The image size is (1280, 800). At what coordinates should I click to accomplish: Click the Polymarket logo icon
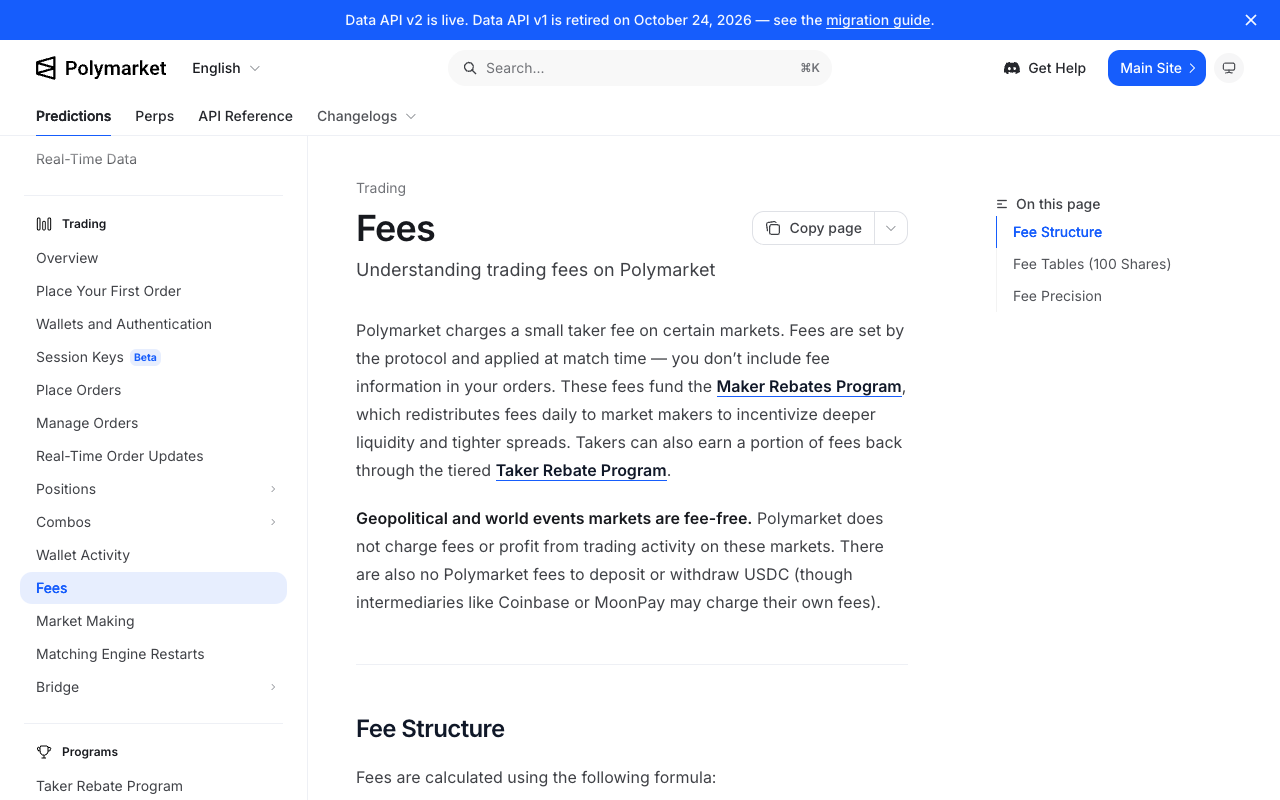(46, 68)
